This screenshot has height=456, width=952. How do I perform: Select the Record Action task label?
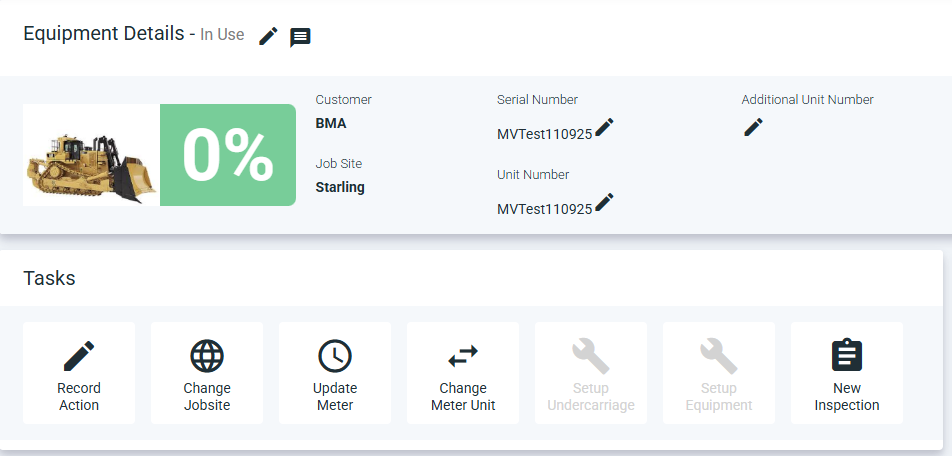(79, 396)
